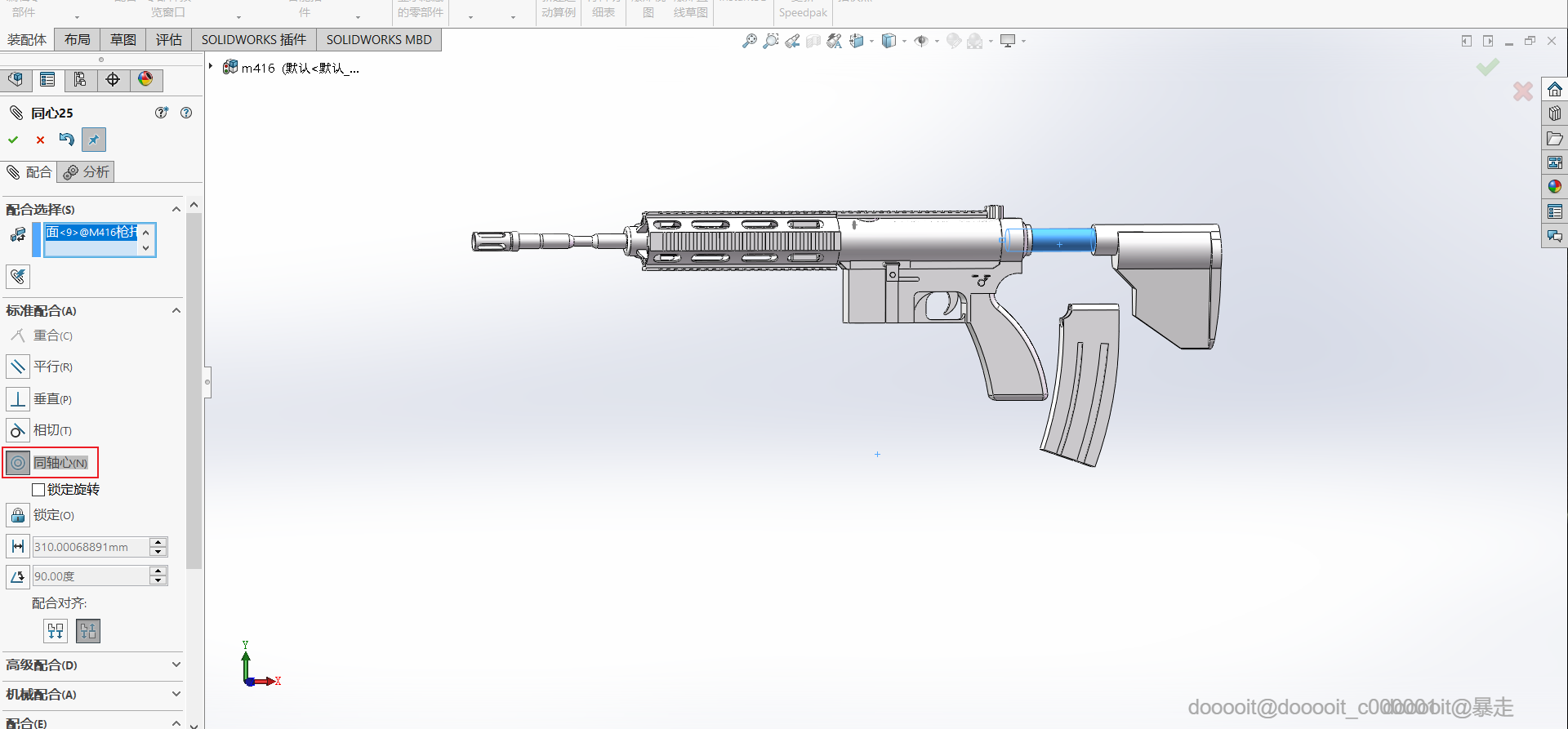
Task: Click the undo arrow in mate panel
Action: point(66,140)
